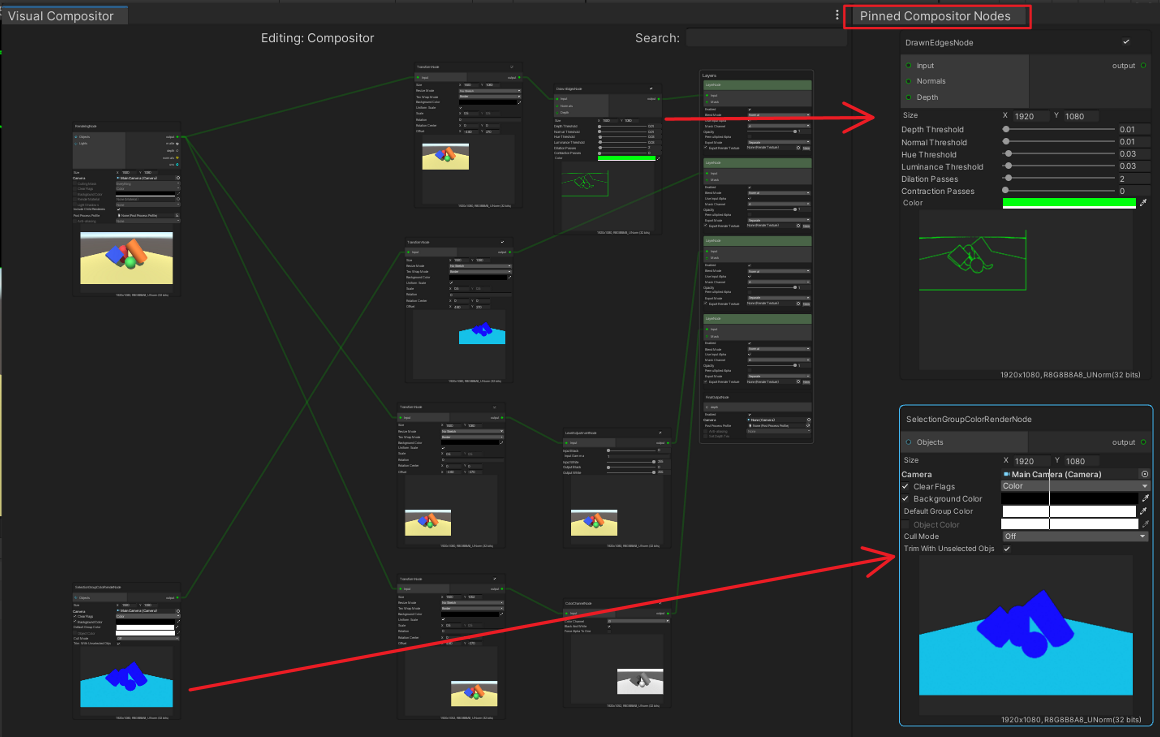Select the output port of DrawnEdgesNode
Image resolution: width=1160 pixels, height=737 pixels.
pyautogui.click(x=1144, y=65)
